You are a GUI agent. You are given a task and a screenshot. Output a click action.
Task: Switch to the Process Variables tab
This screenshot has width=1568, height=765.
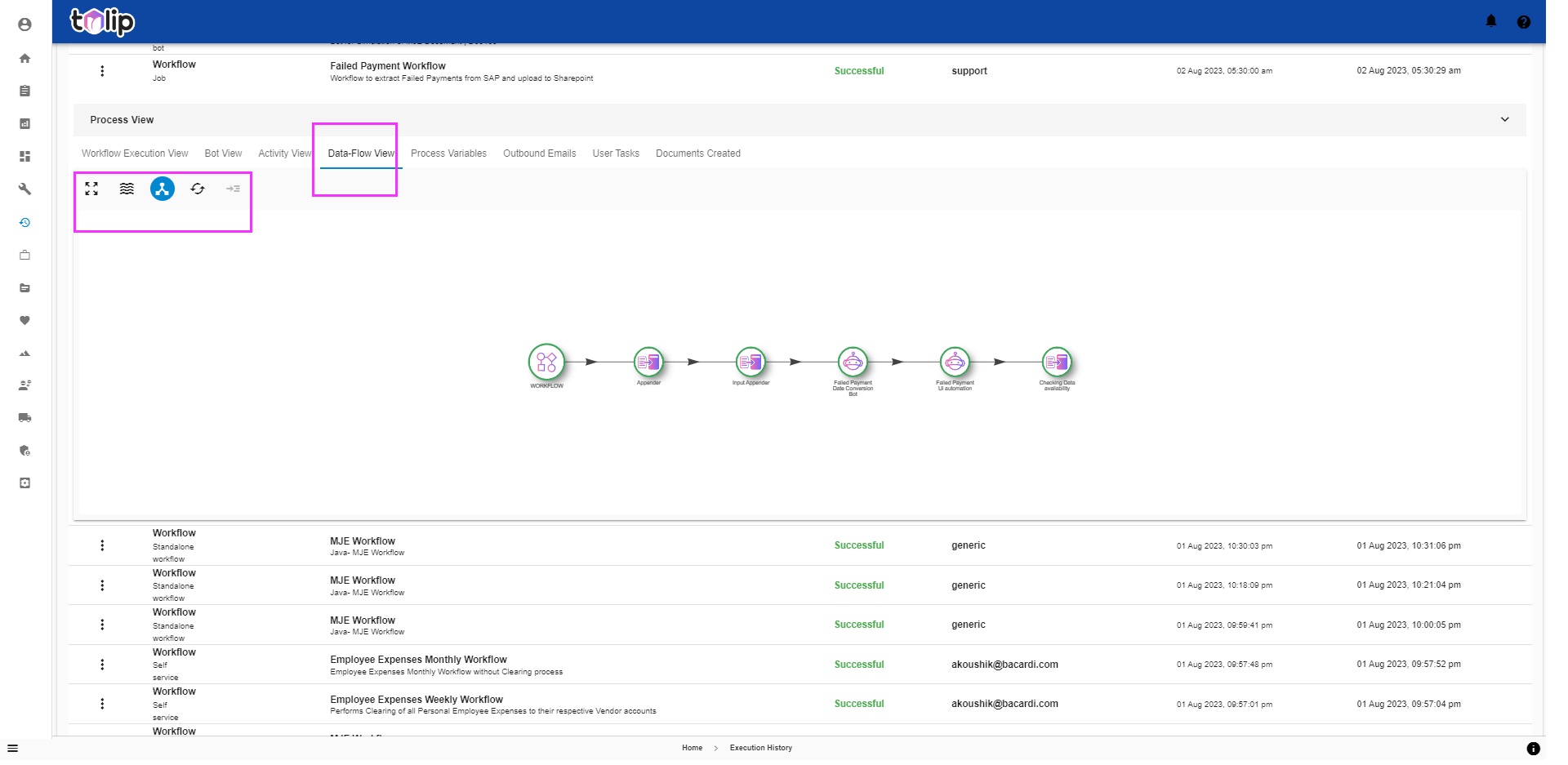pos(448,153)
